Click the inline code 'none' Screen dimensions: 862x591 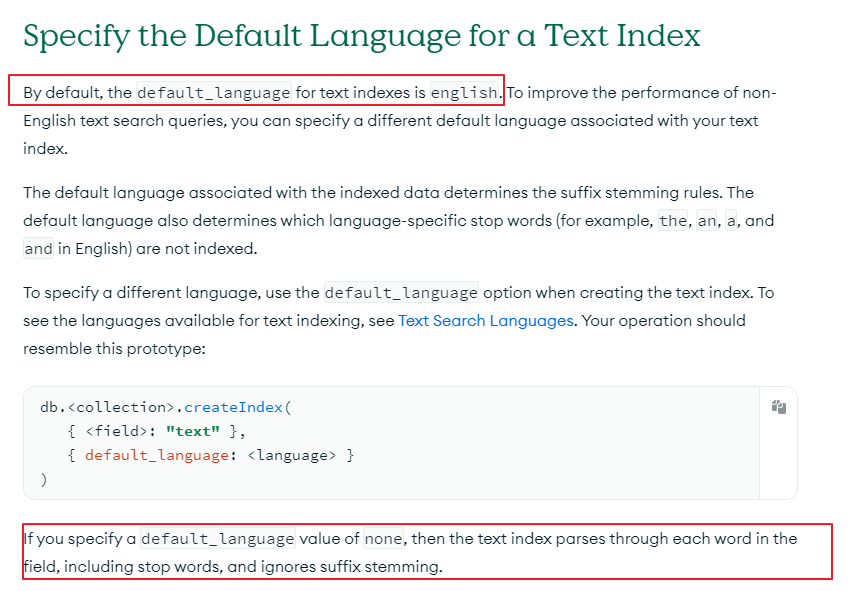click(383, 538)
